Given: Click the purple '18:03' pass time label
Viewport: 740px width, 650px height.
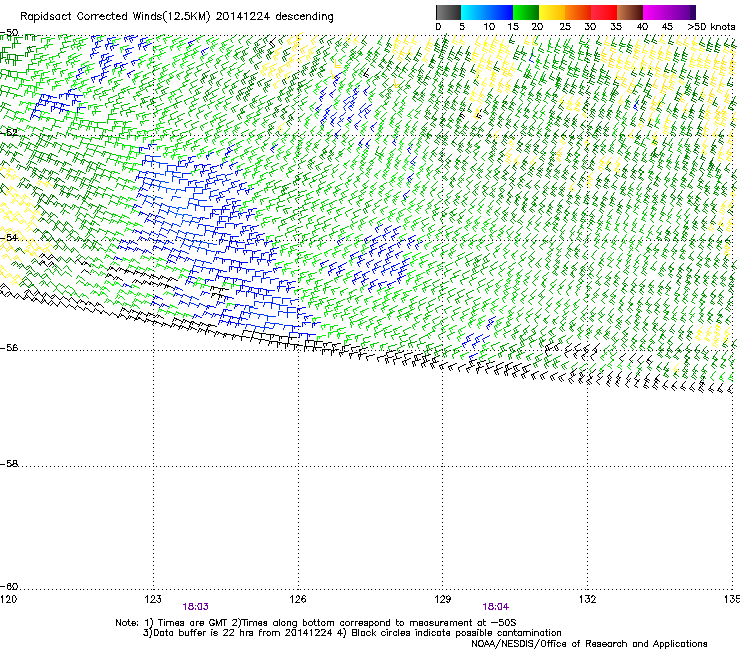Looking at the screenshot, I should click(195, 607).
